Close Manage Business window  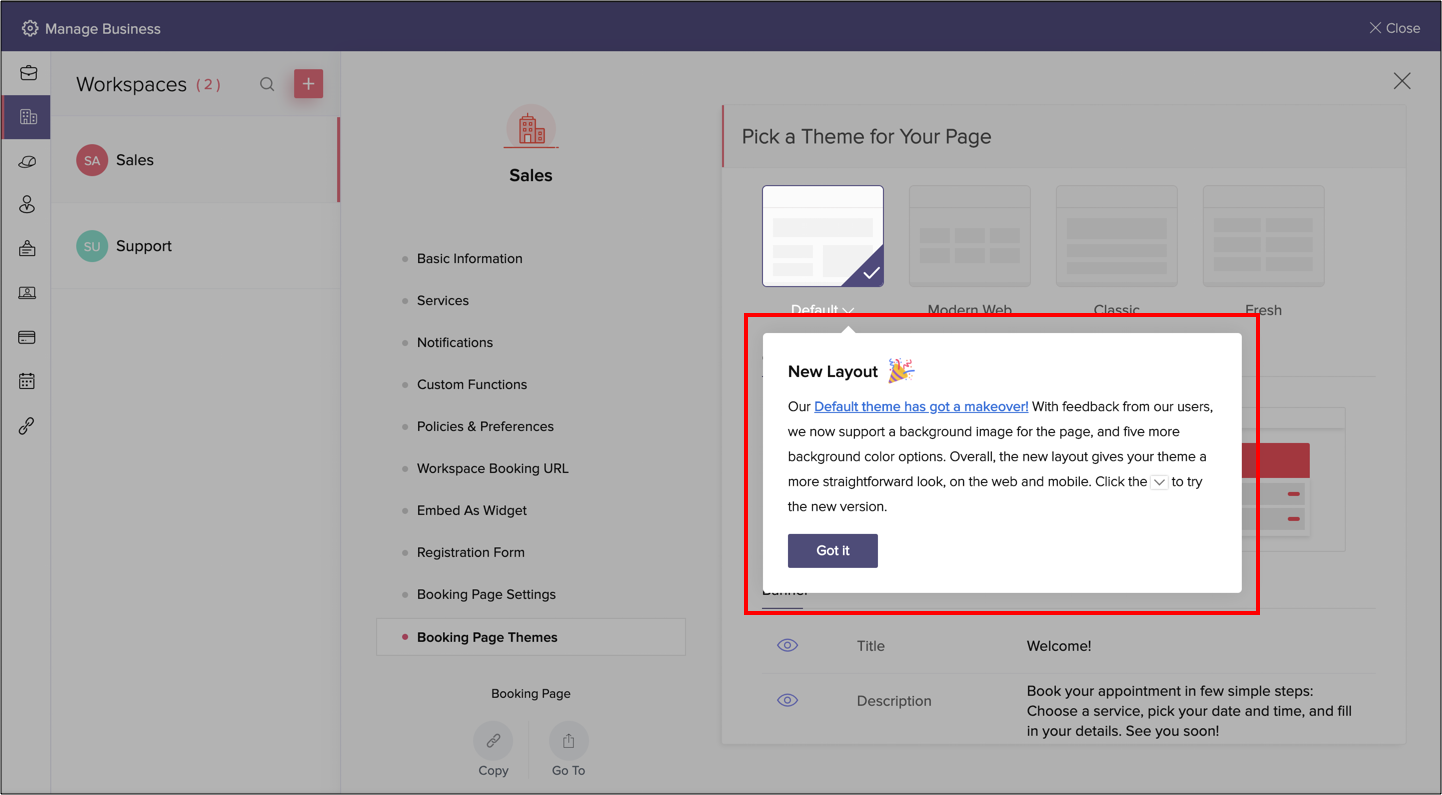click(1394, 28)
